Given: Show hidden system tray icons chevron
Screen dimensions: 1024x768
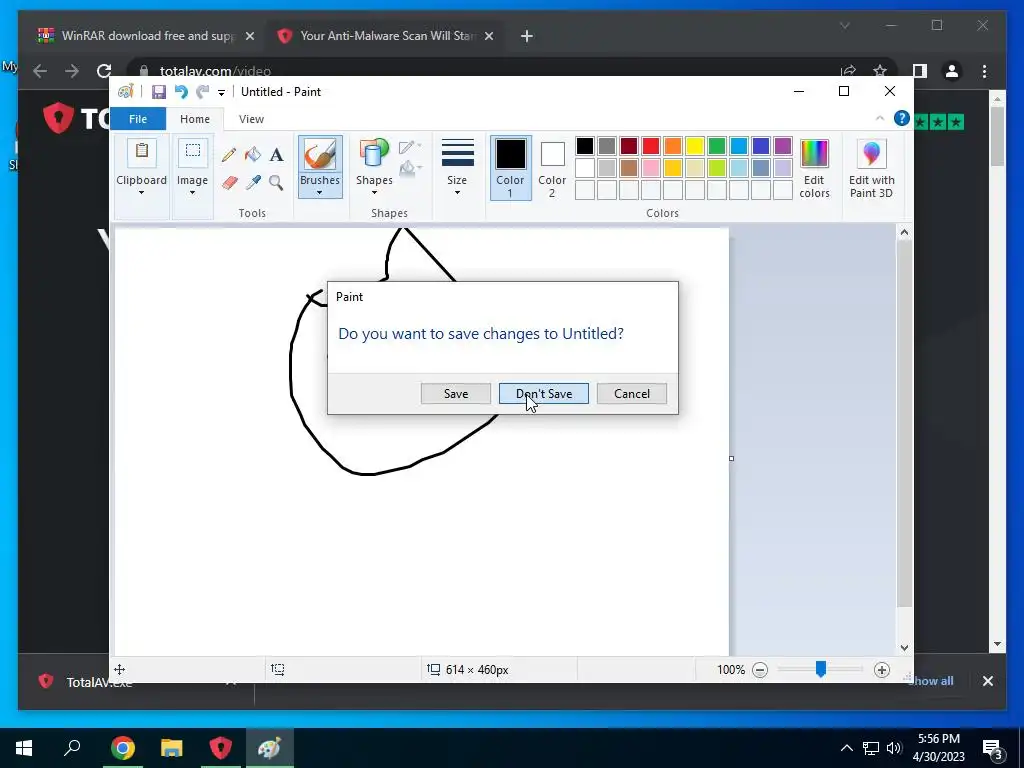Looking at the screenshot, I should [846, 748].
